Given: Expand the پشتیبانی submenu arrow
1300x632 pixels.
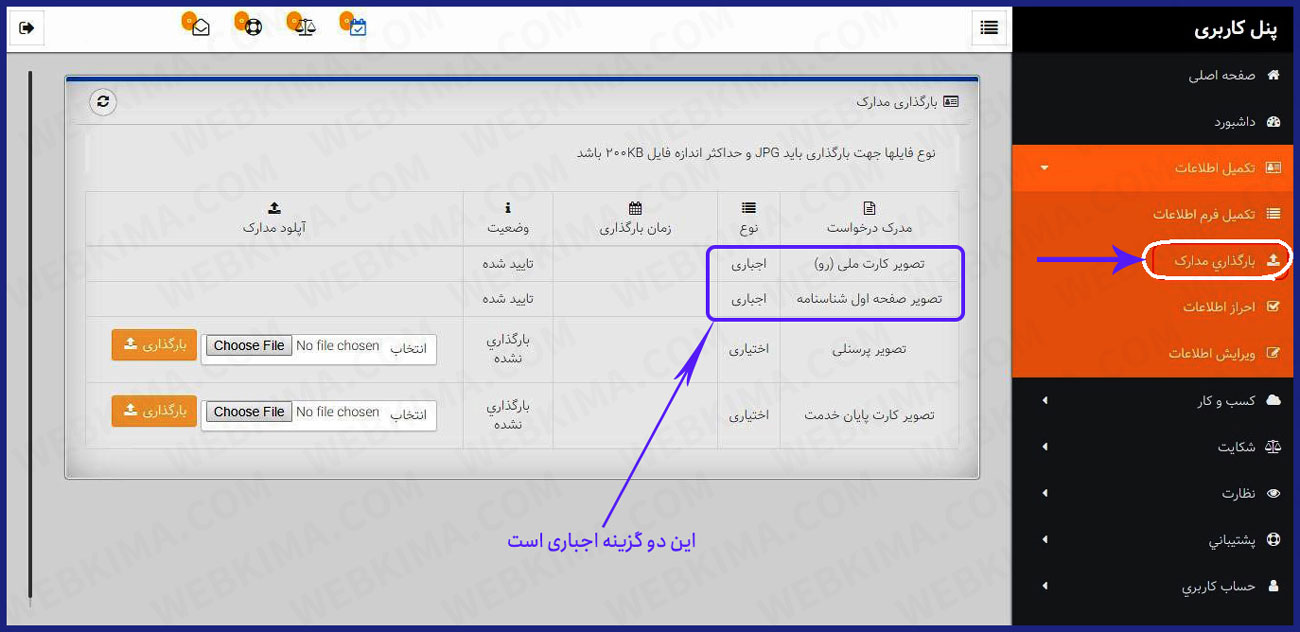Looking at the screenshot, I should [x=1045, y=540].
